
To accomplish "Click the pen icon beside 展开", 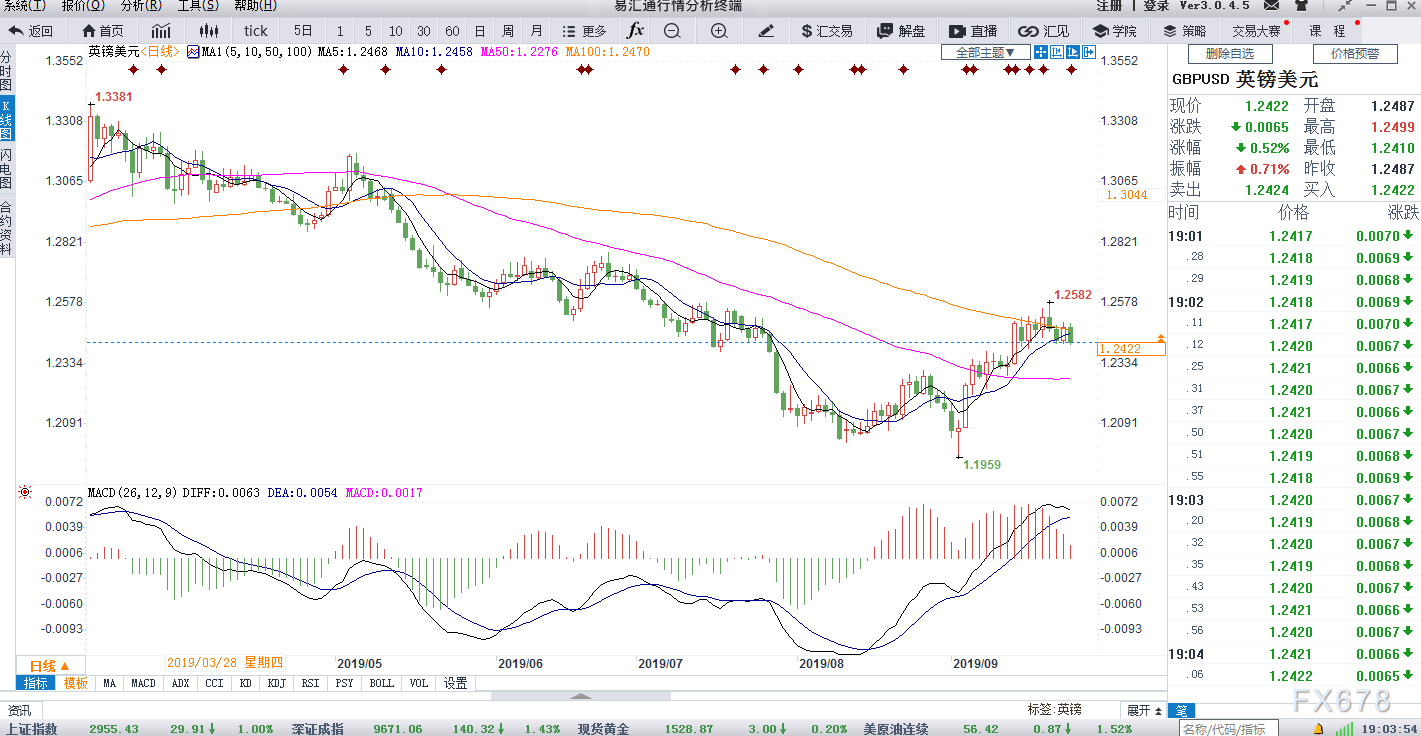I will click(1180, 709).
